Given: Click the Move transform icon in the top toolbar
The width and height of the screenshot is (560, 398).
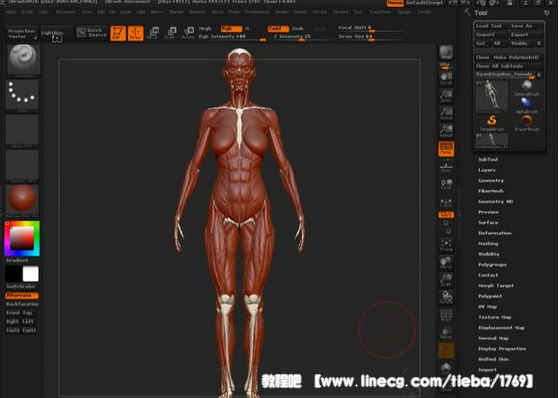Looking at the screenshot, I should 153,33.
